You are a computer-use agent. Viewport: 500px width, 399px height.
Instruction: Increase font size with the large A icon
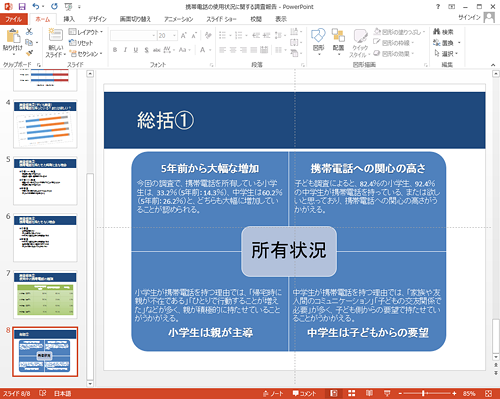click(x=184, y=35)
